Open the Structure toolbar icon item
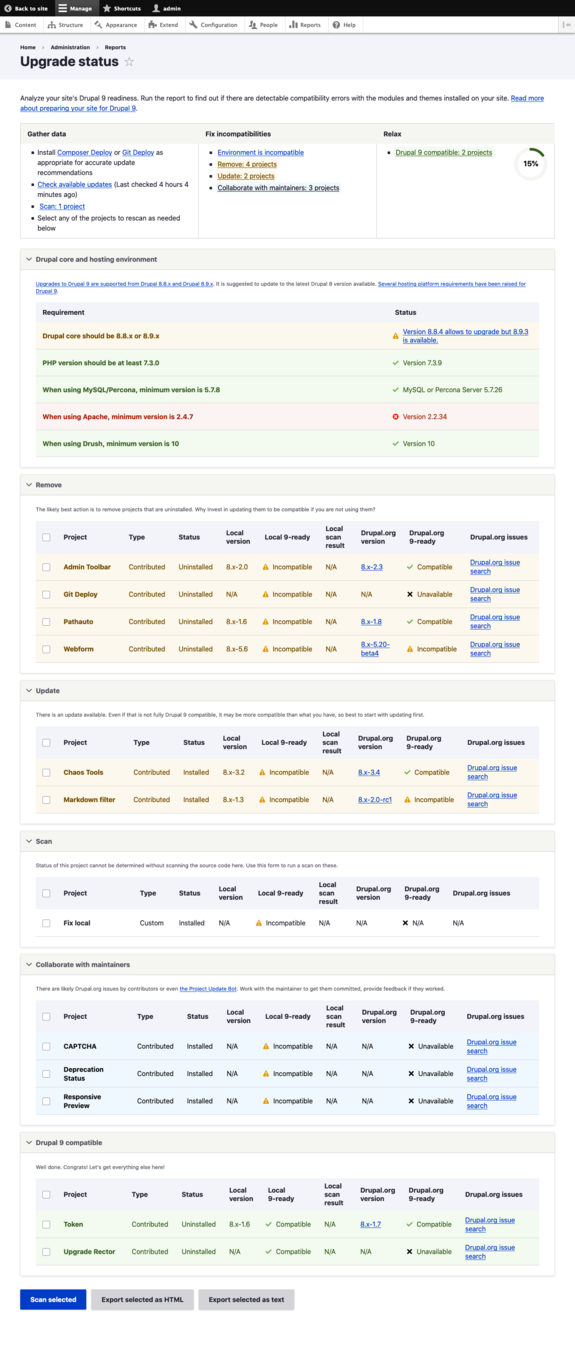This screenshot has height=1350, width=575. [66, 24]
